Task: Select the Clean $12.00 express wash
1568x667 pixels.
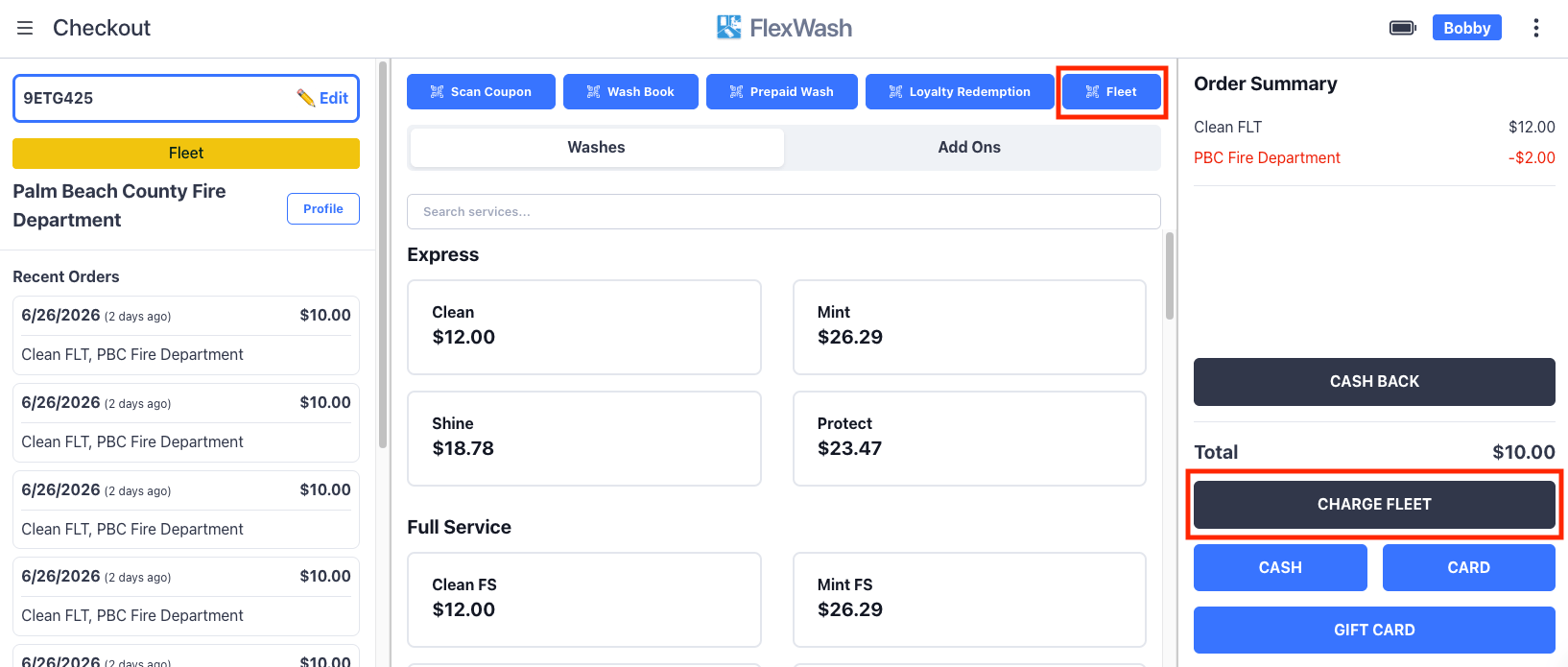Action: (584, 327)
